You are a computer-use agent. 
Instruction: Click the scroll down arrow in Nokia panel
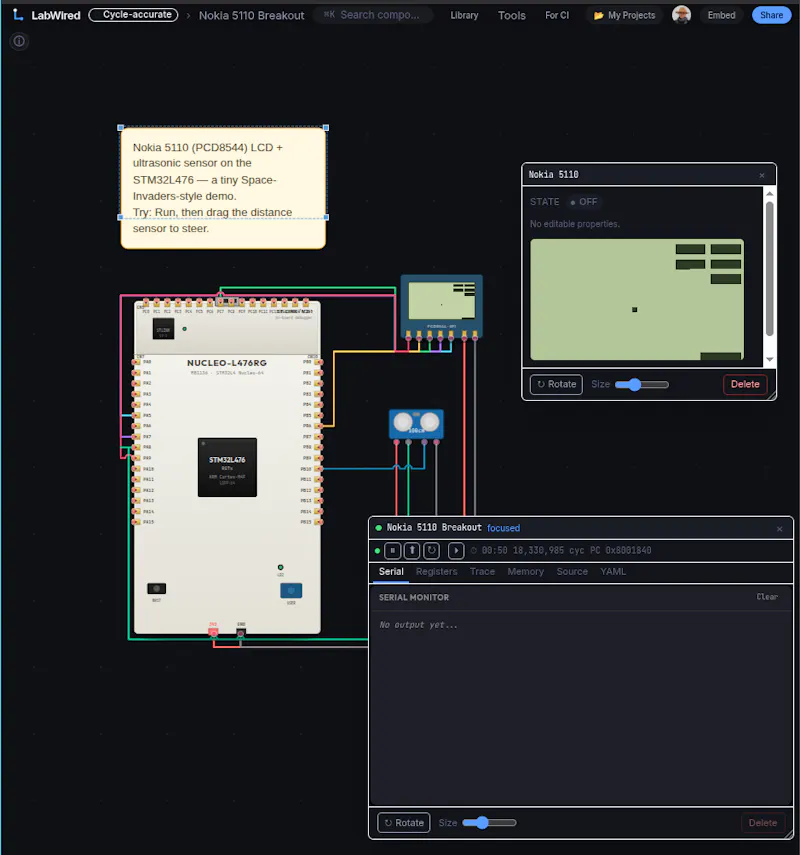tap(769, 359)
